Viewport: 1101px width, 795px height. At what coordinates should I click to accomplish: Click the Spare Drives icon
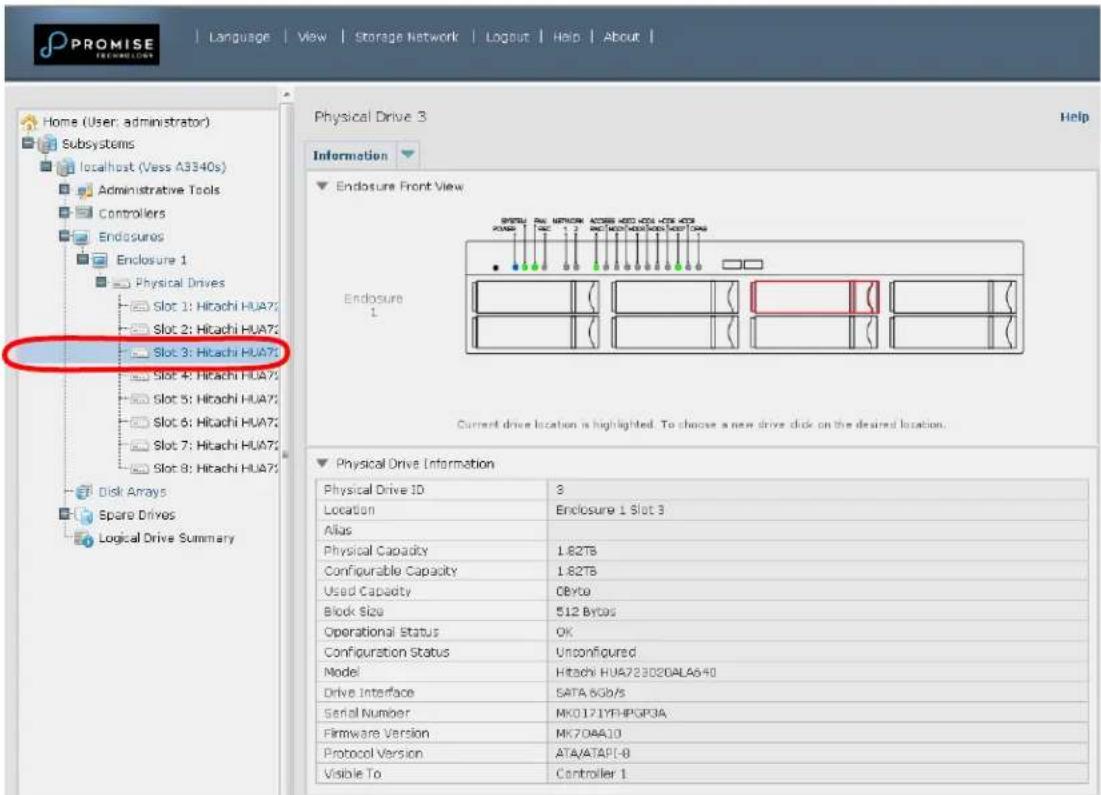point(84,515)
